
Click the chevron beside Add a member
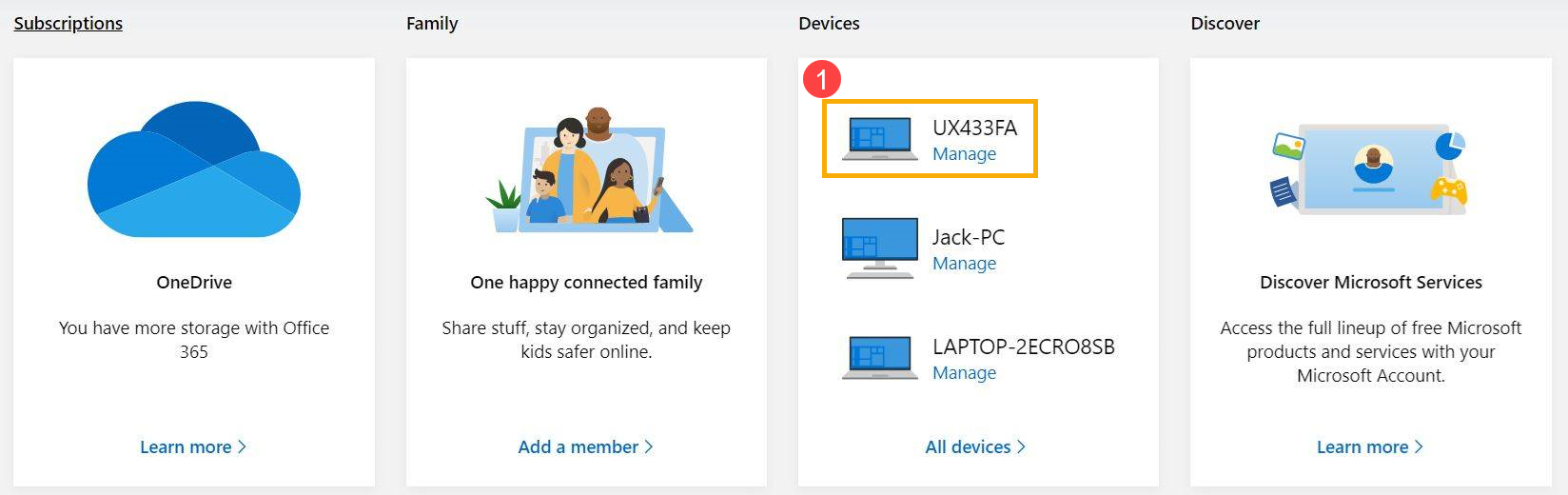coord(649,446)
